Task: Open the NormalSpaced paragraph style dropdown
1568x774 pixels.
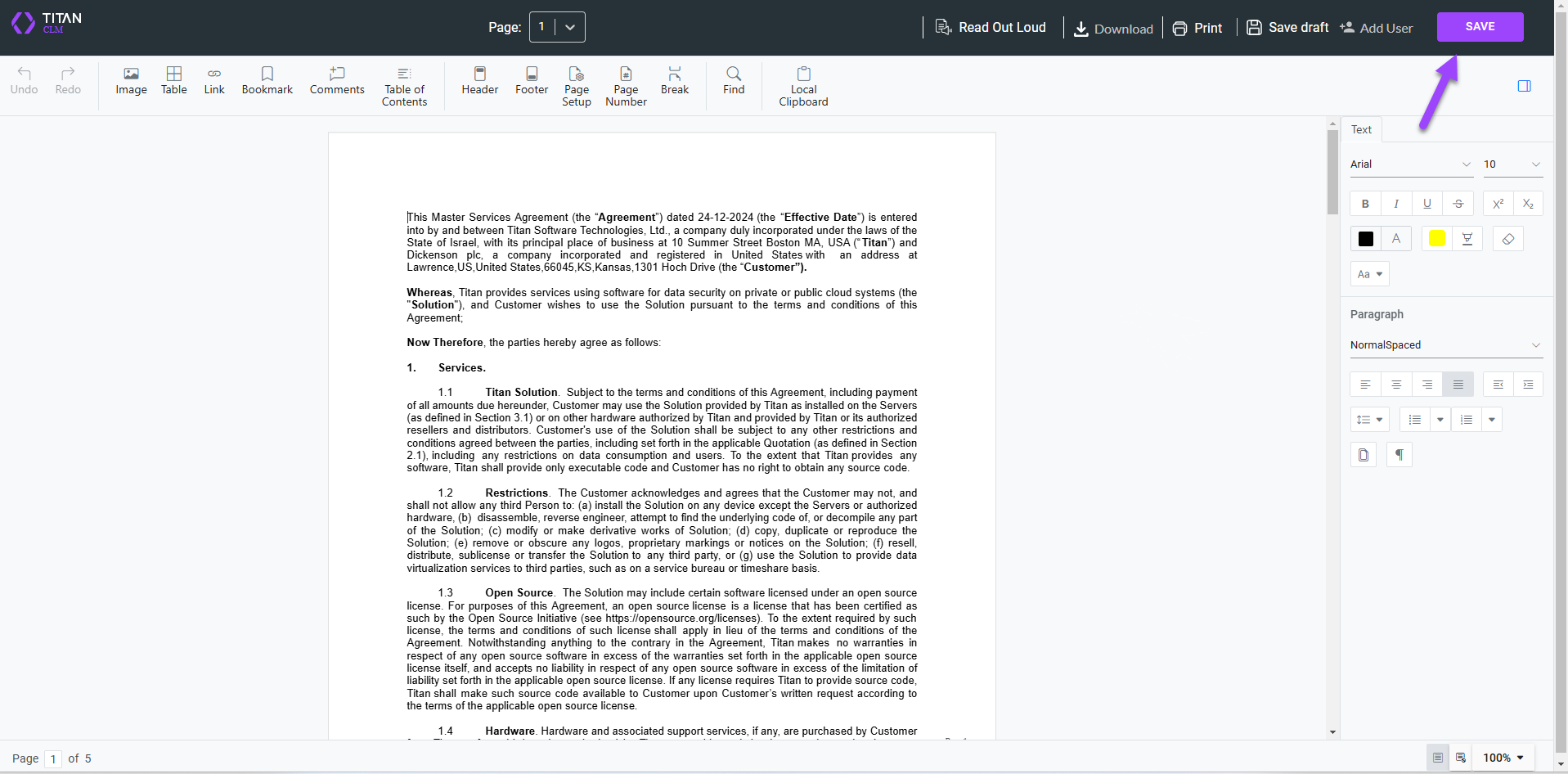Action: (x=1444, y=344)
